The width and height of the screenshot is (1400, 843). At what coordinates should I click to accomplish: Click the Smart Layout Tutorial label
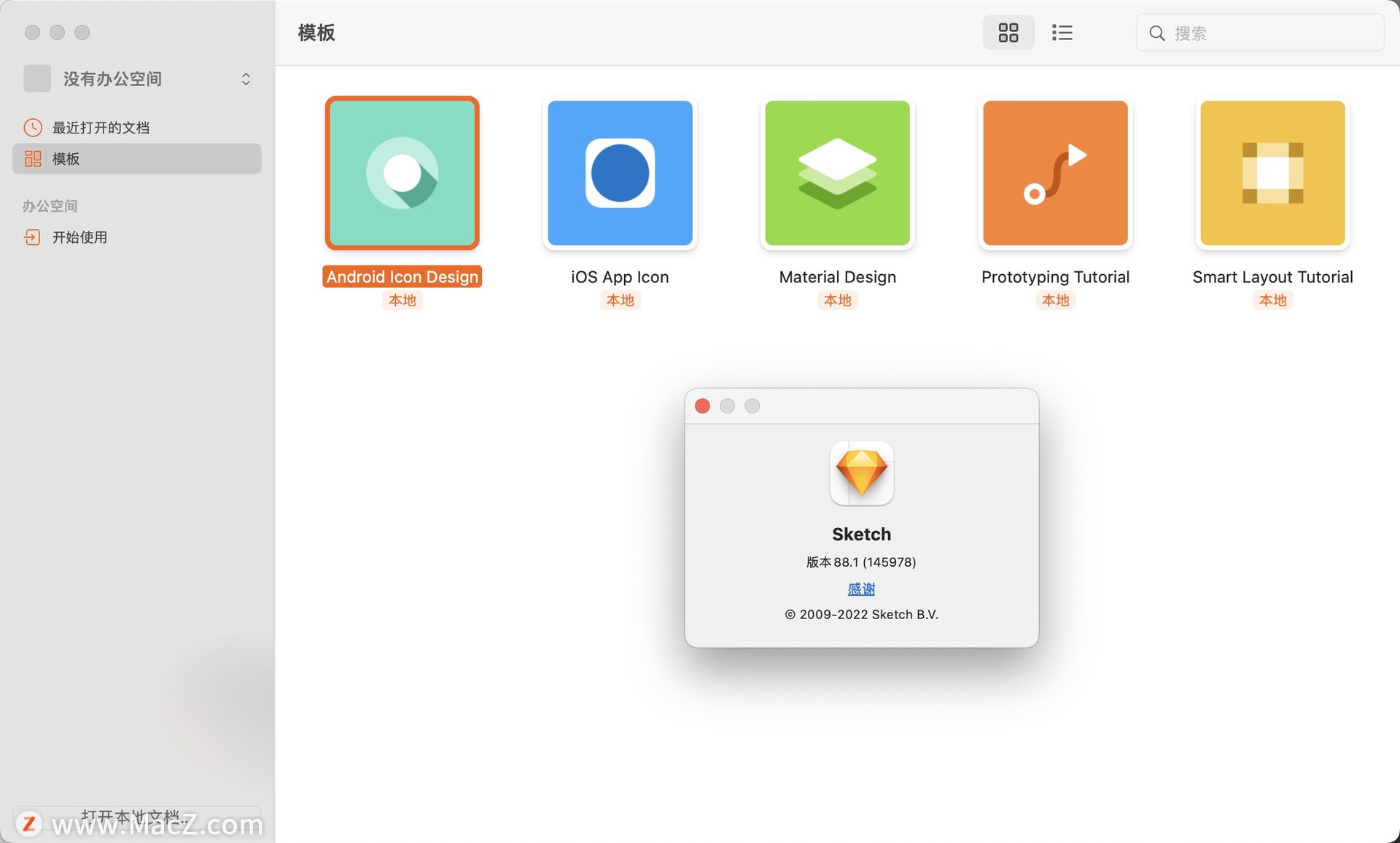1272,277
